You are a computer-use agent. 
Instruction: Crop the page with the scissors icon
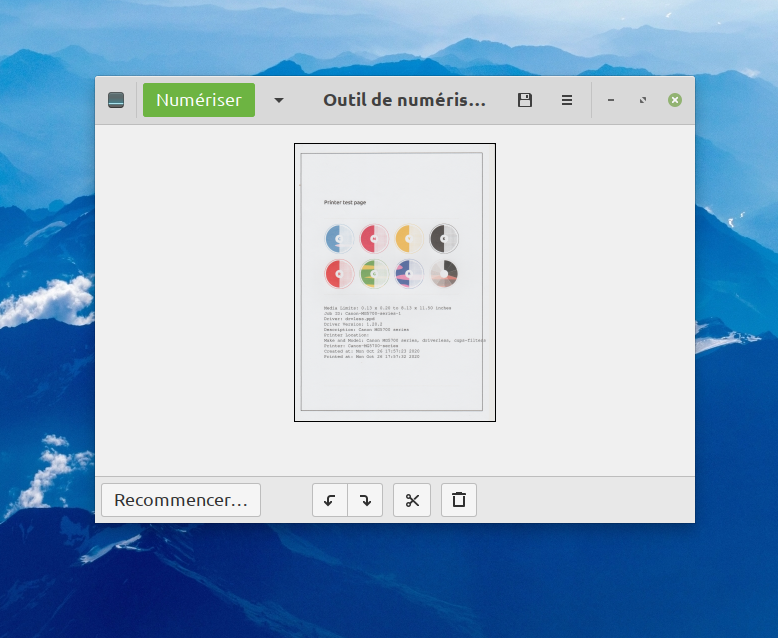(412, 500)
